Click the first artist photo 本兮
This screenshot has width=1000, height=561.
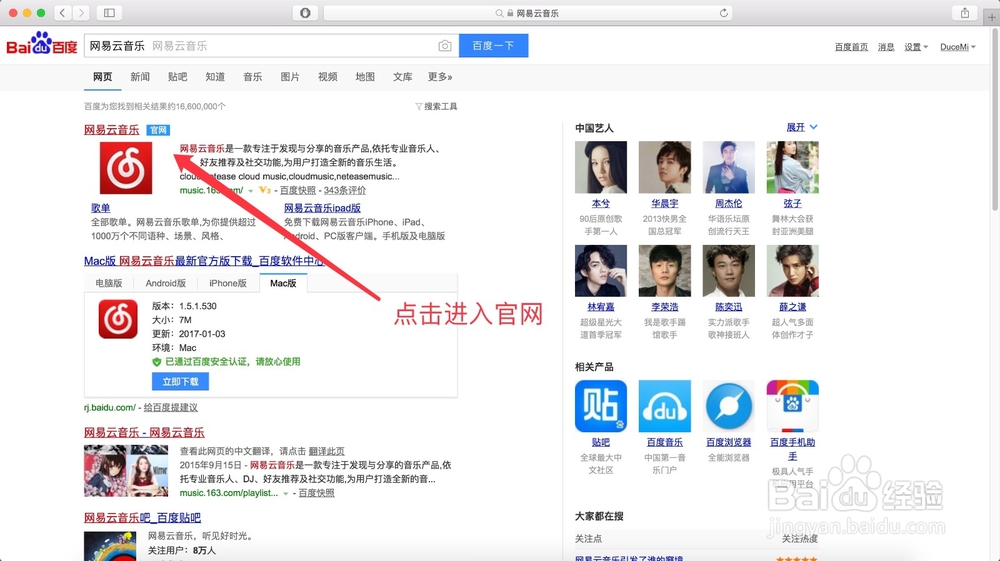pyautogui.click(x=601, y=167)
